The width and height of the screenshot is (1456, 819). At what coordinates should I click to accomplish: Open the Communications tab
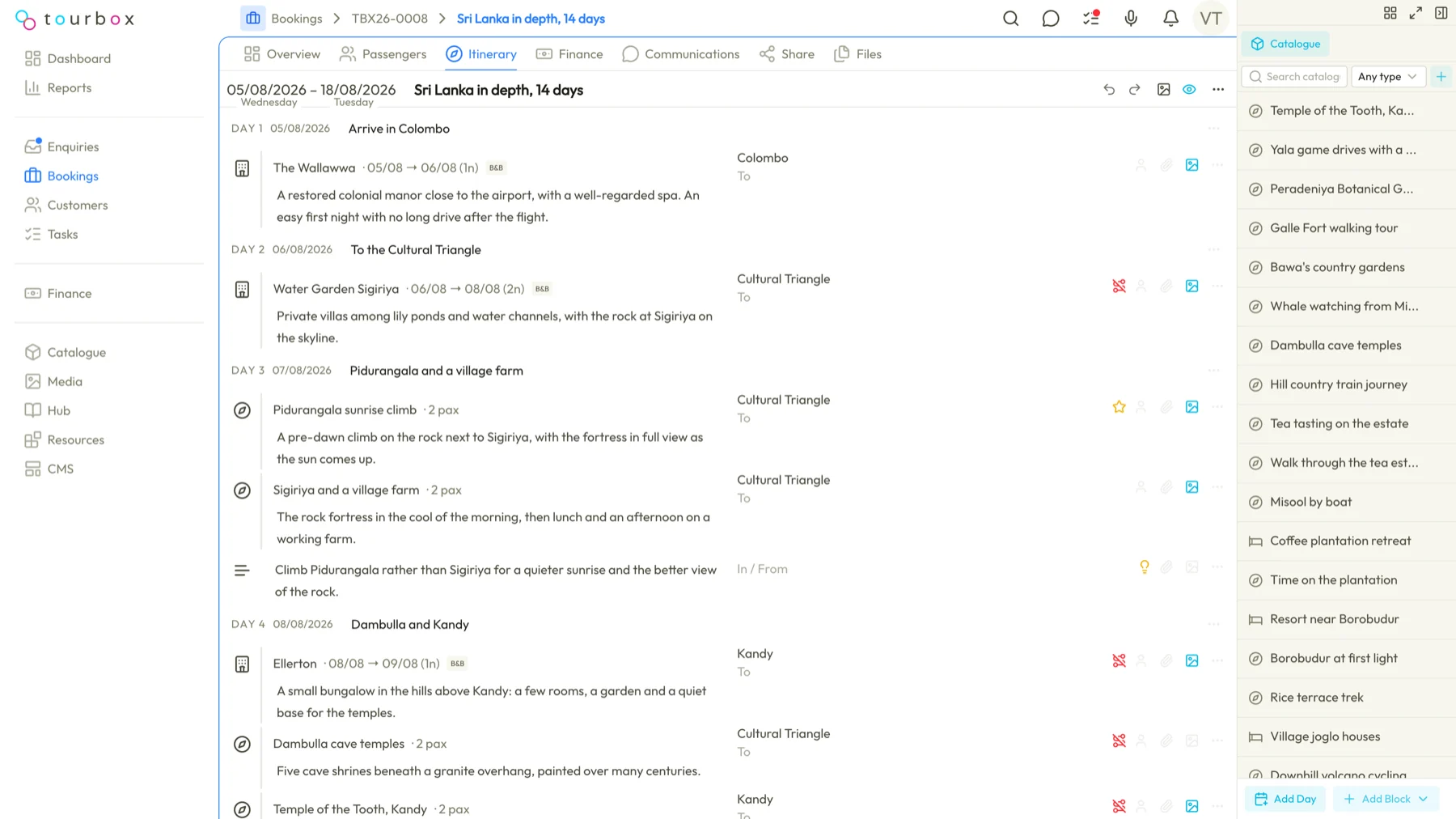coord(681,54)
